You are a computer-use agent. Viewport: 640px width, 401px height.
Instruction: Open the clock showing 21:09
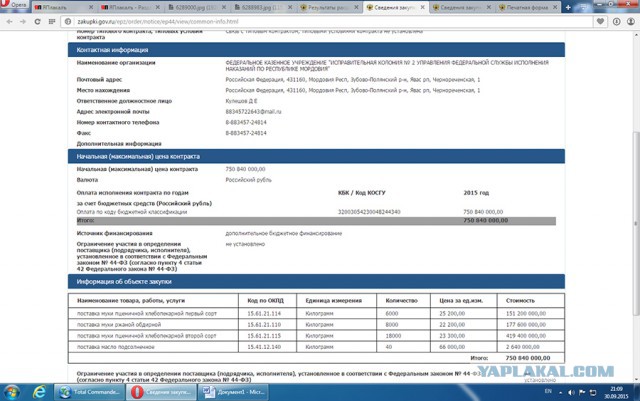pyautogui.click(x=616, y=392)
